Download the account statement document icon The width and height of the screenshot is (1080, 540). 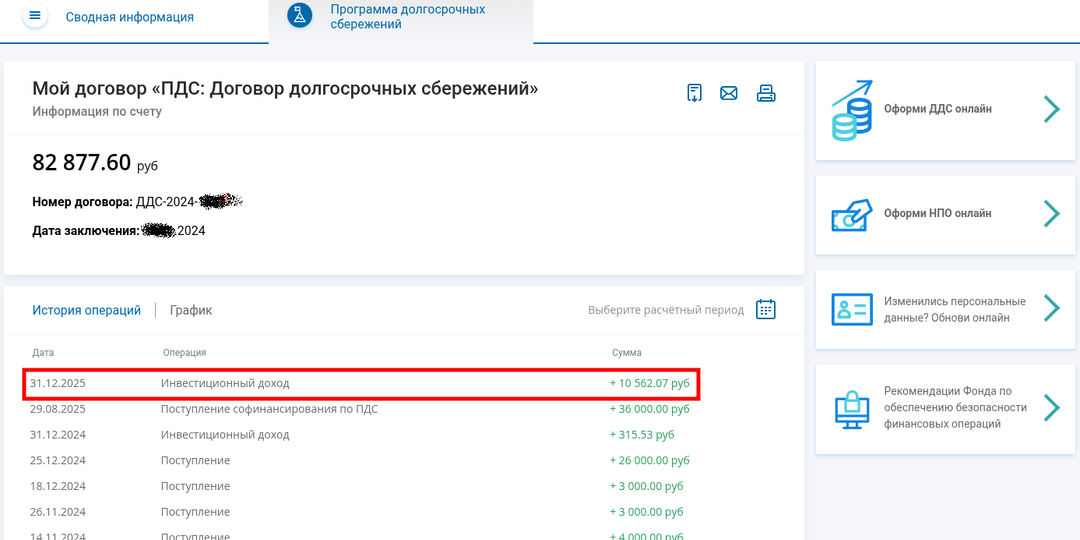coord(694,93)
